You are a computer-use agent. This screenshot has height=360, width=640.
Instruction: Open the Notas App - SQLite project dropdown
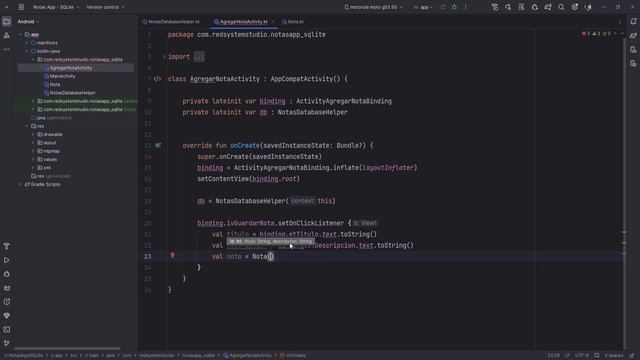click(x=56, y=7)
